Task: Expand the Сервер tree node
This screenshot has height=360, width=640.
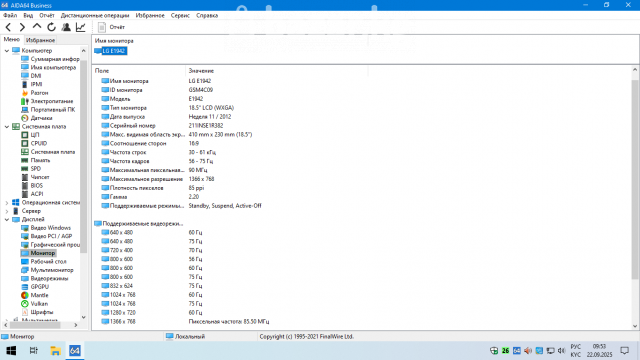Action: (x=7, y=211)
